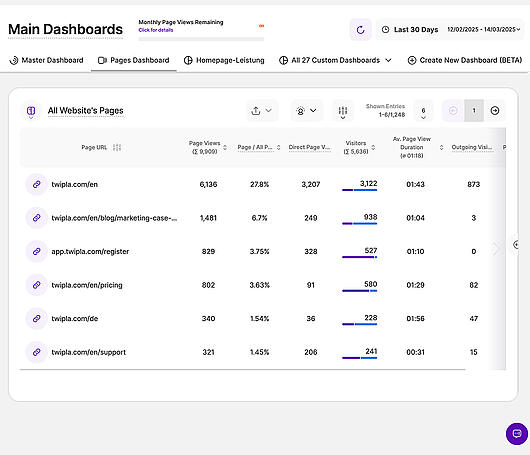Click link icon for twipla.com/en/pricing row

click(x=37, y=285)
